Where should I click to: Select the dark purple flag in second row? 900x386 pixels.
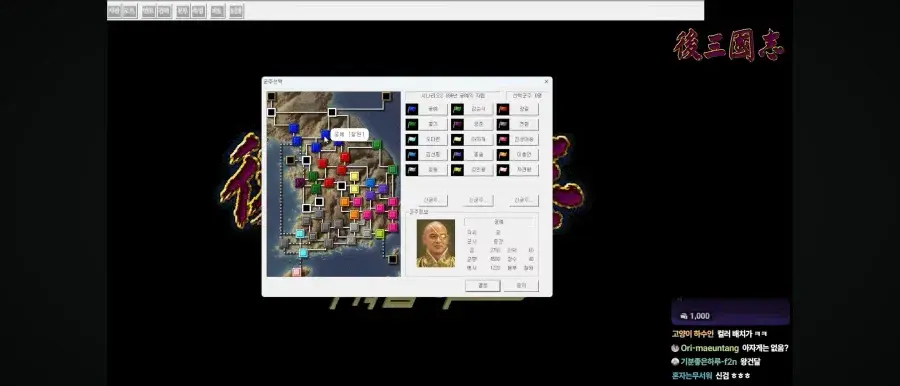457,124
